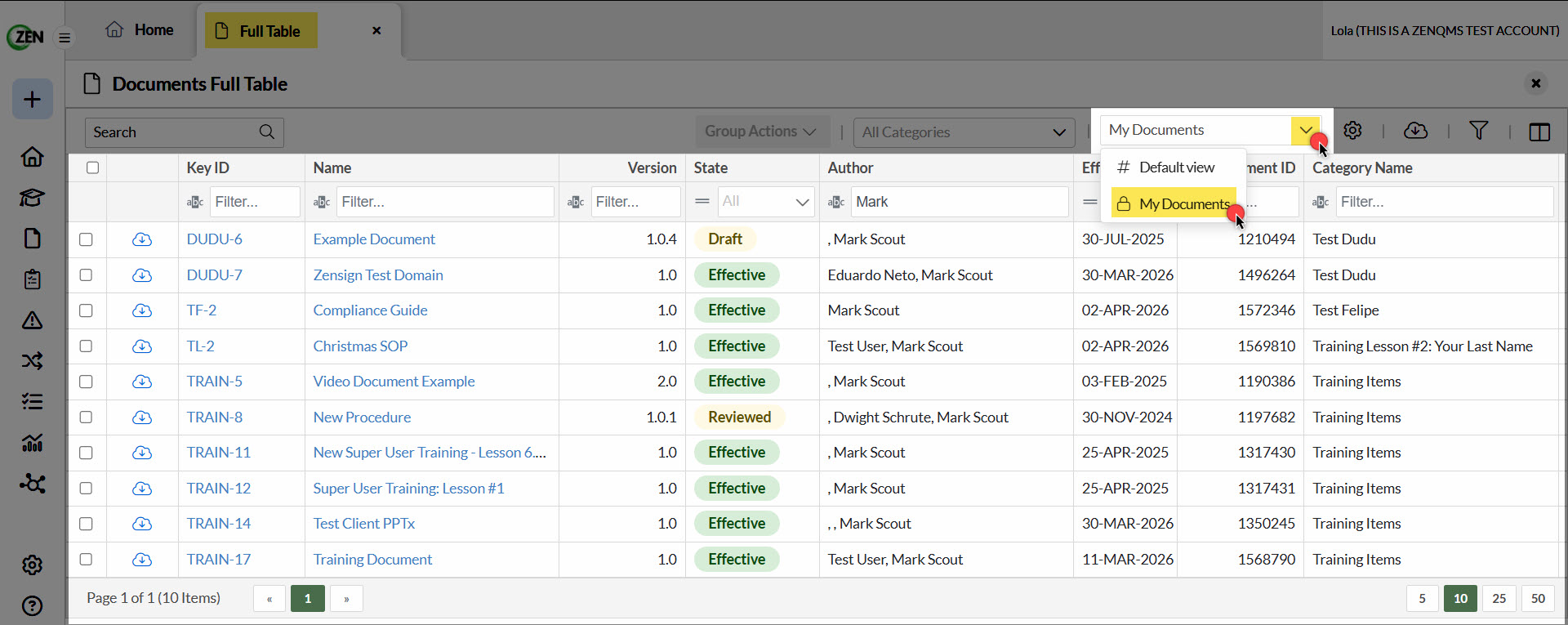
Task: Open the clipboard tasks icon in sidebar
Action: point(33,279)
